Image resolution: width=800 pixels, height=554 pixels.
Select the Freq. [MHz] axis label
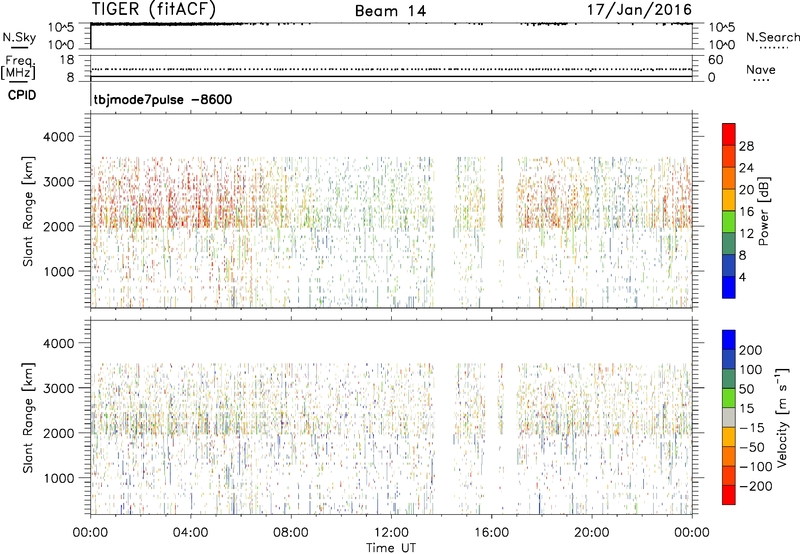click(x=18, y=68)
